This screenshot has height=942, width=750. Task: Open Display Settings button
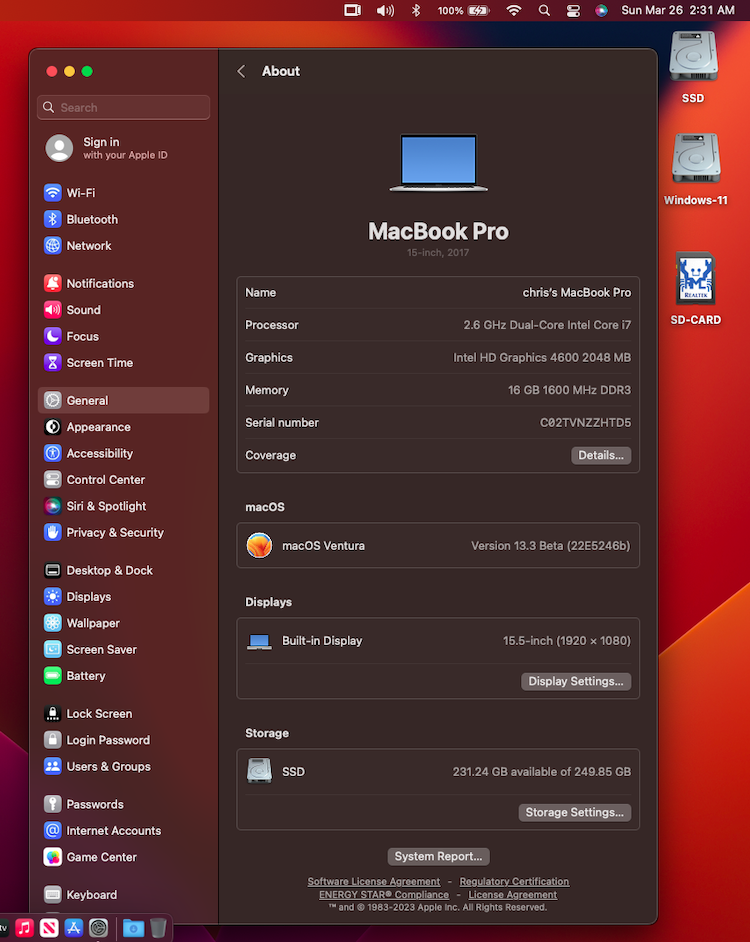click(576, 681)
